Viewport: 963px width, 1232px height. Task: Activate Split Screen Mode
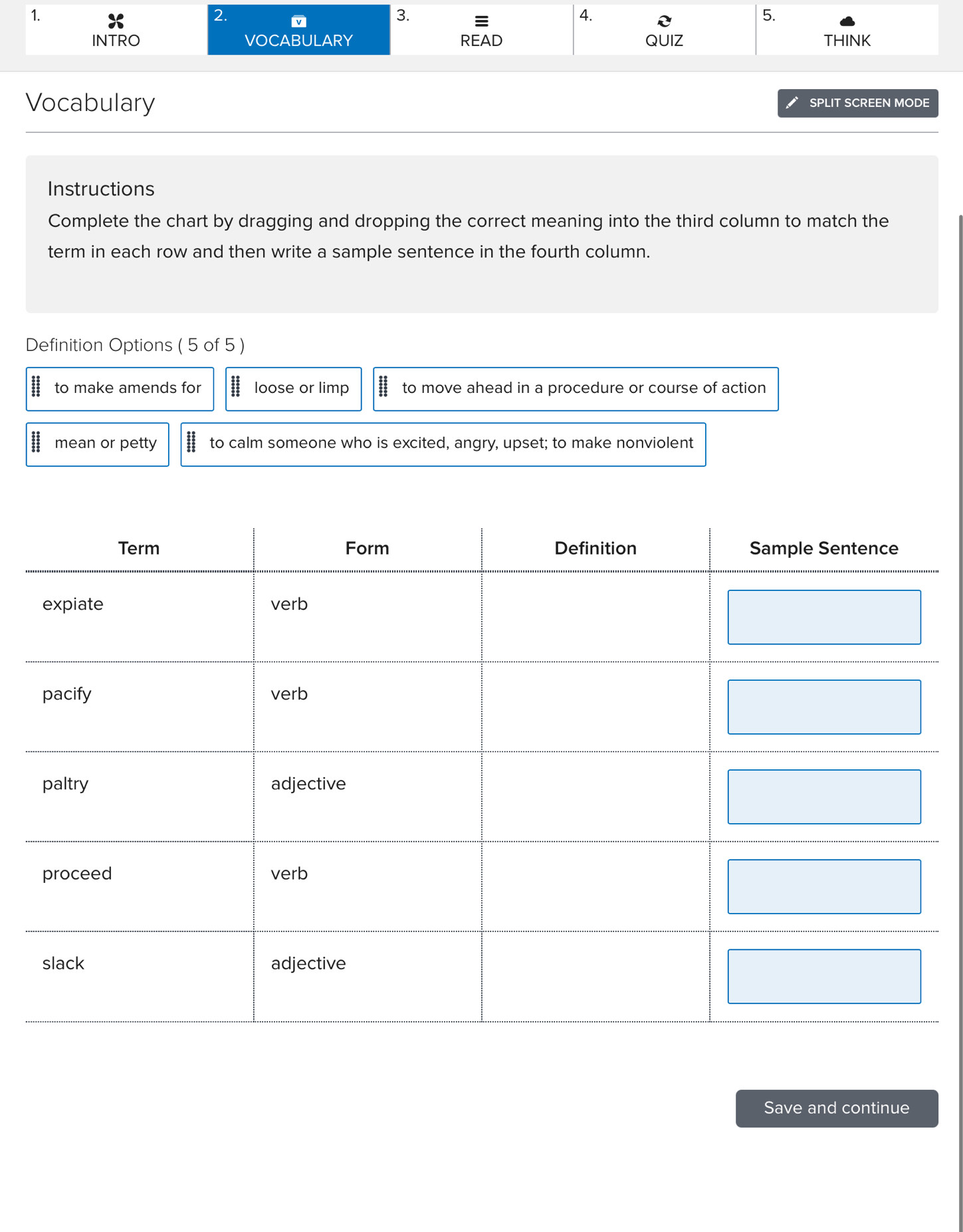point(857,102)
